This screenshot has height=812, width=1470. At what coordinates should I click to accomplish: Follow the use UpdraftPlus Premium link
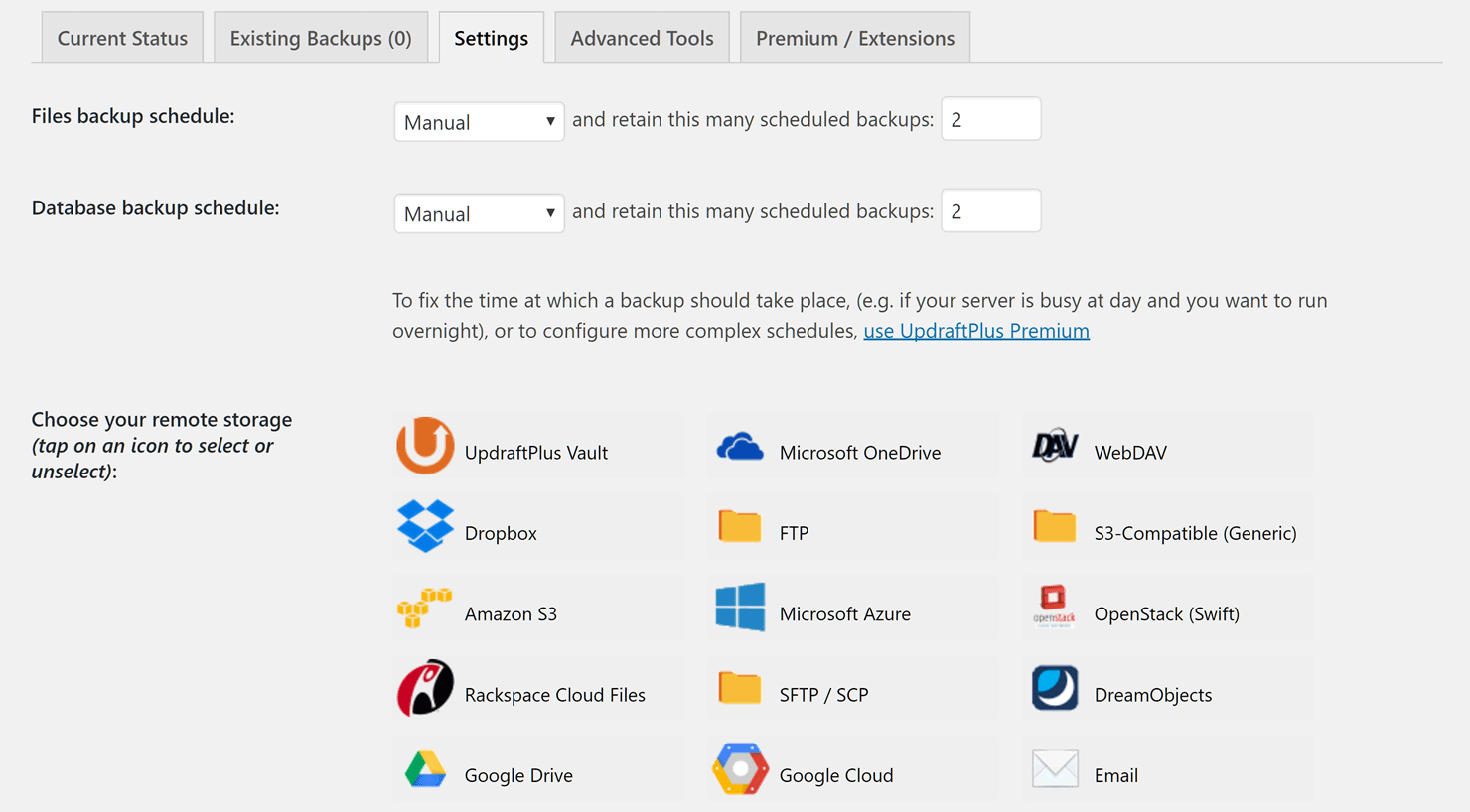976,331
